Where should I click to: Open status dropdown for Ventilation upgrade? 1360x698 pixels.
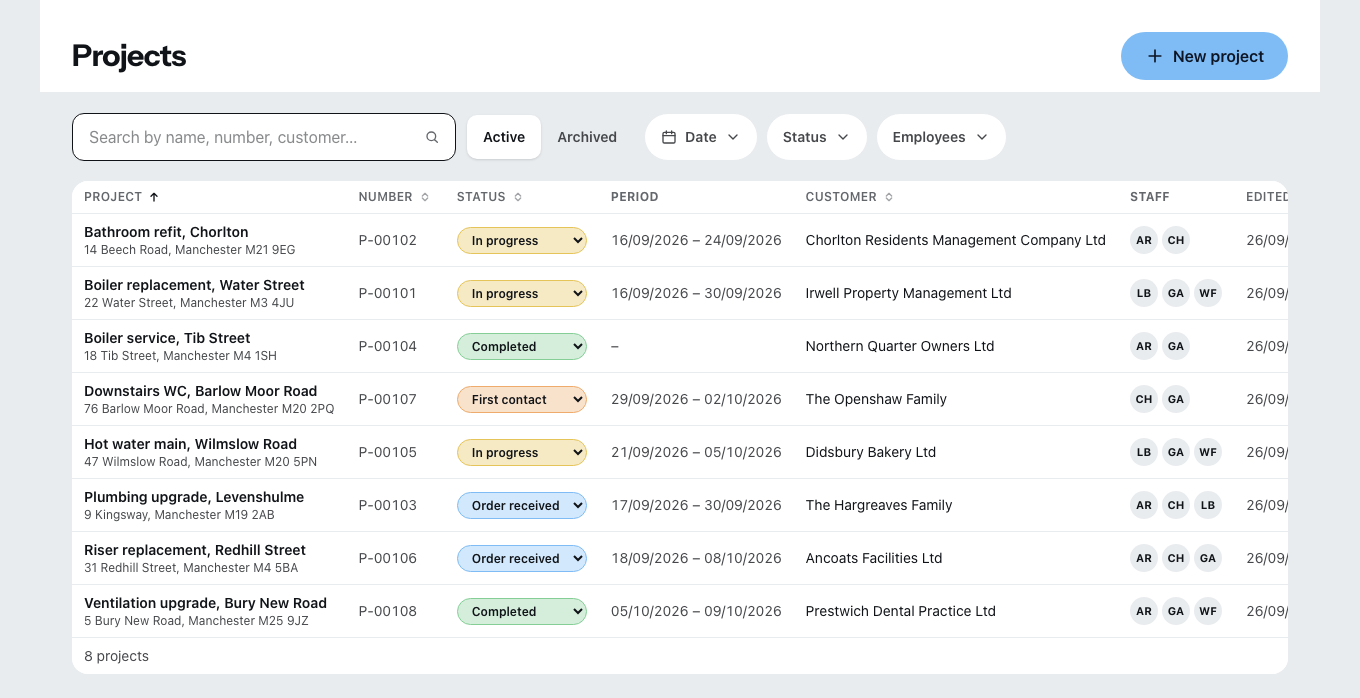tap(522, 611)
